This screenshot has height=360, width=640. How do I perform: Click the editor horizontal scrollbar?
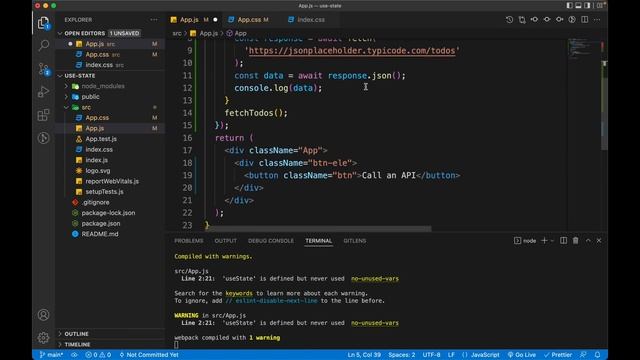click(319, 229)
